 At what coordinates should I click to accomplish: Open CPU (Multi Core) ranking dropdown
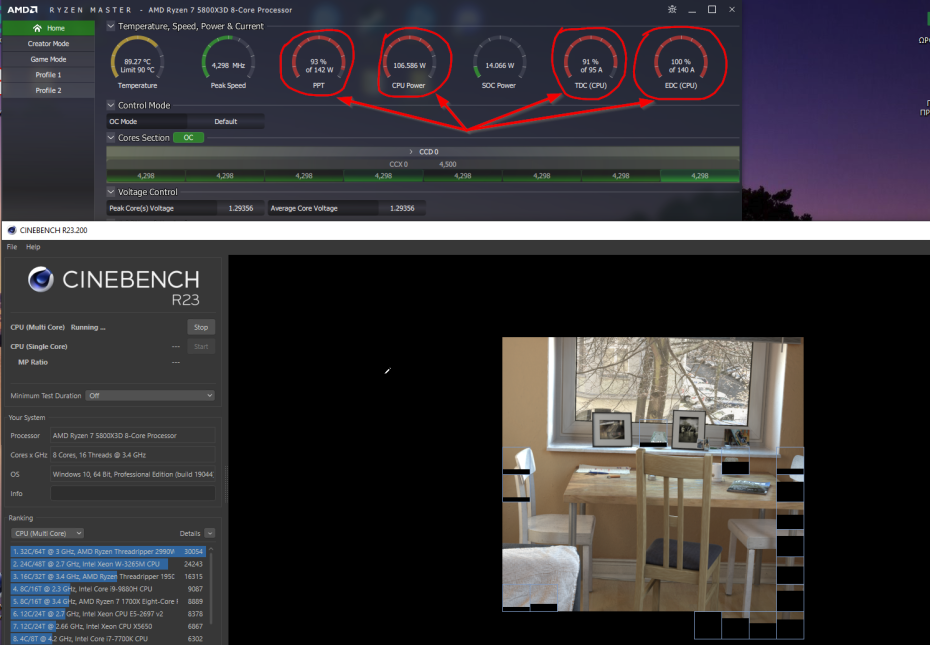[x=47, y=533]
